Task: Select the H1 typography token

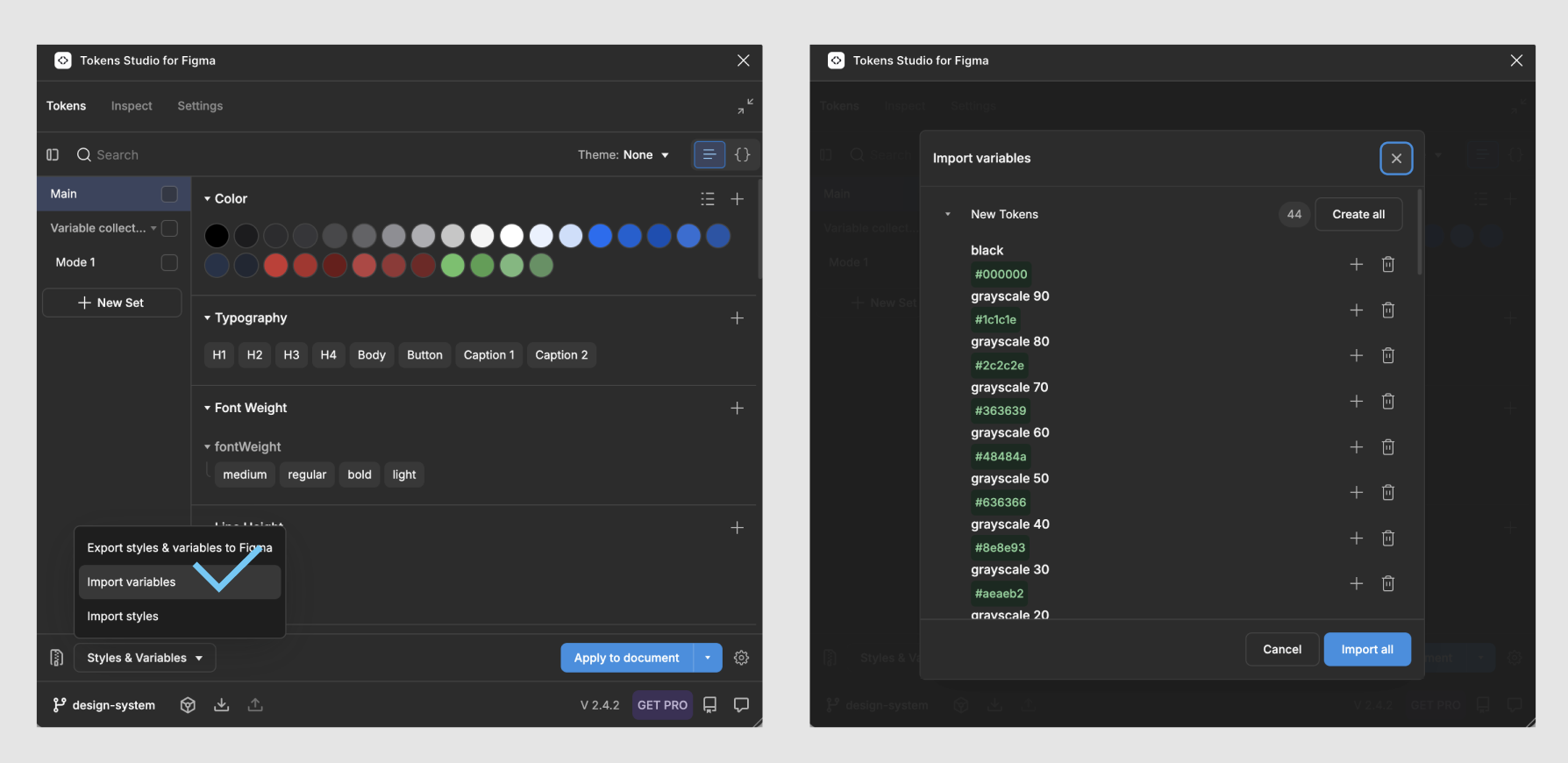Action: (x=219, y=355)
